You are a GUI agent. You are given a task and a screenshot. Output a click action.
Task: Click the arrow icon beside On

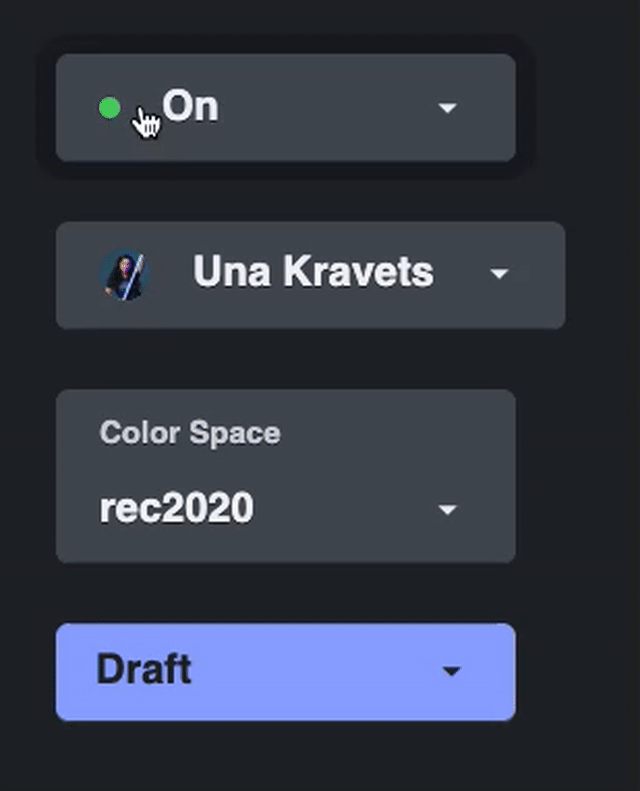click(447, 108)
